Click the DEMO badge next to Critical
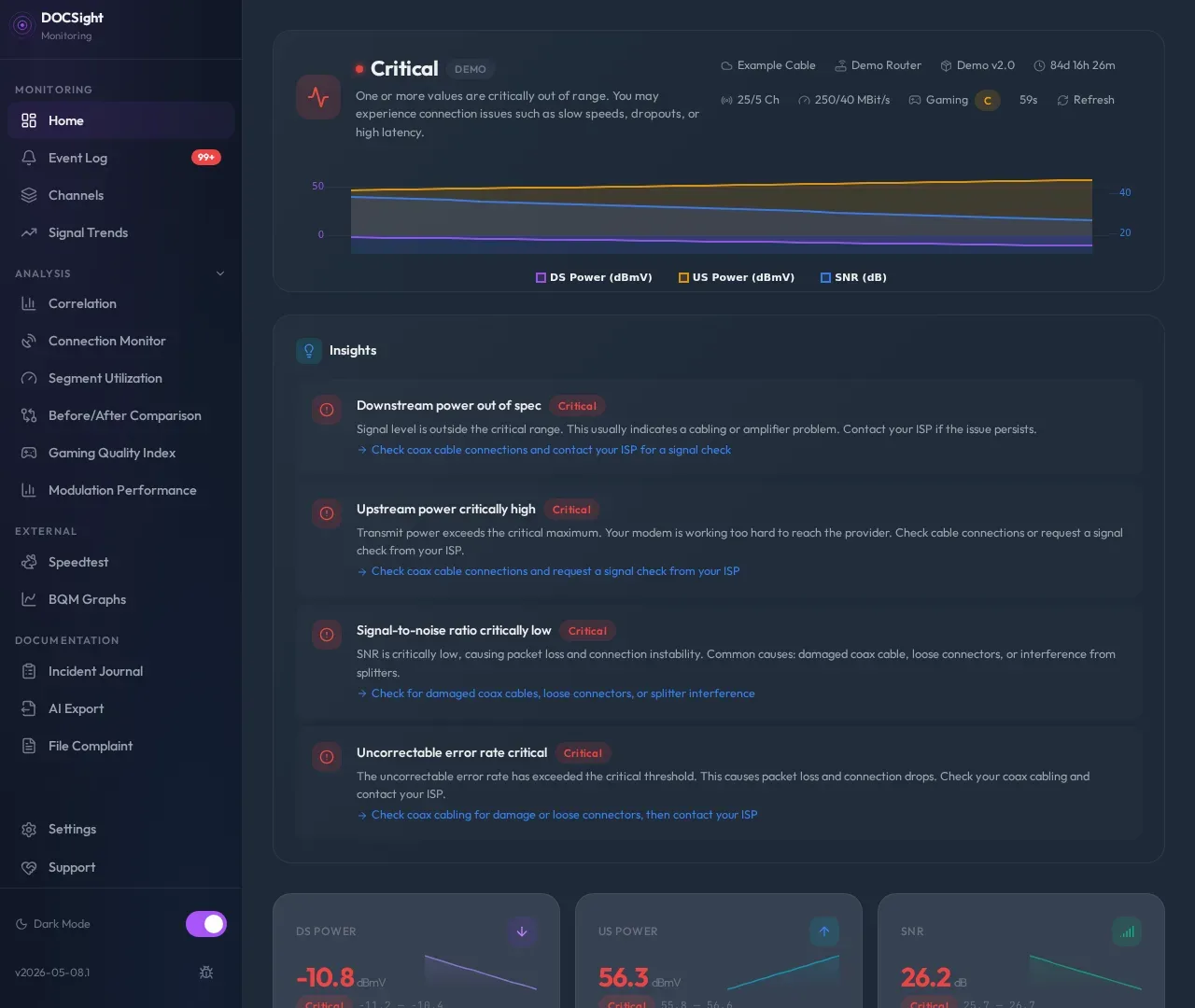The width and height of the screenshot is (1195, 1008). [471, 69]
